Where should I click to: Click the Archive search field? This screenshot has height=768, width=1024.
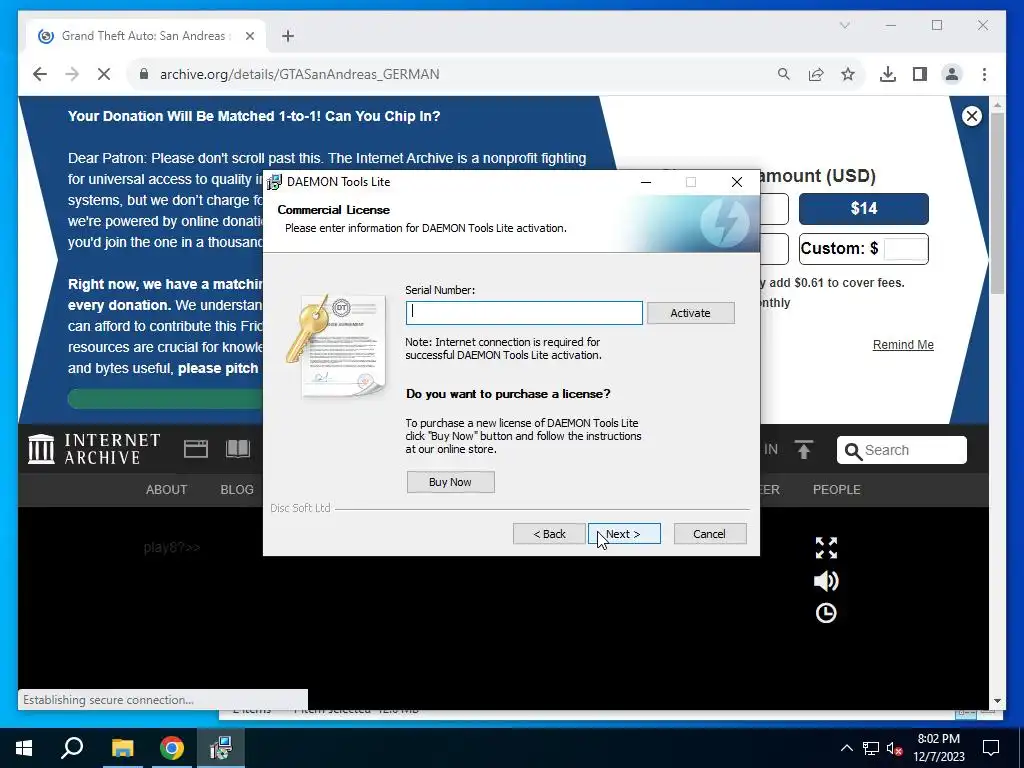[901, 450]
